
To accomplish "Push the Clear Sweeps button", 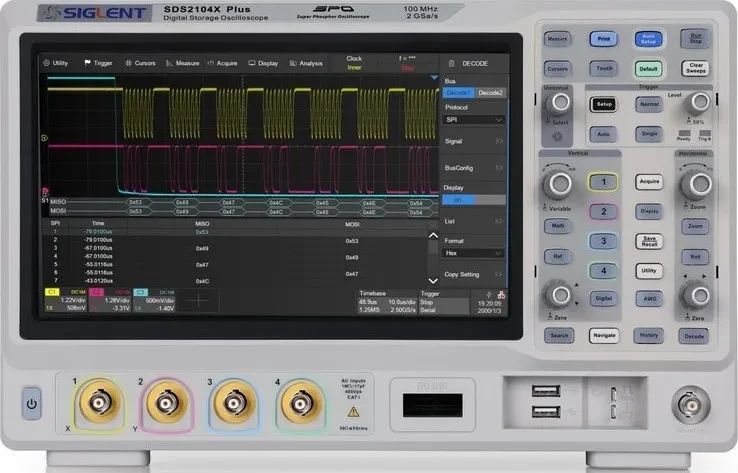I will 695,68.
